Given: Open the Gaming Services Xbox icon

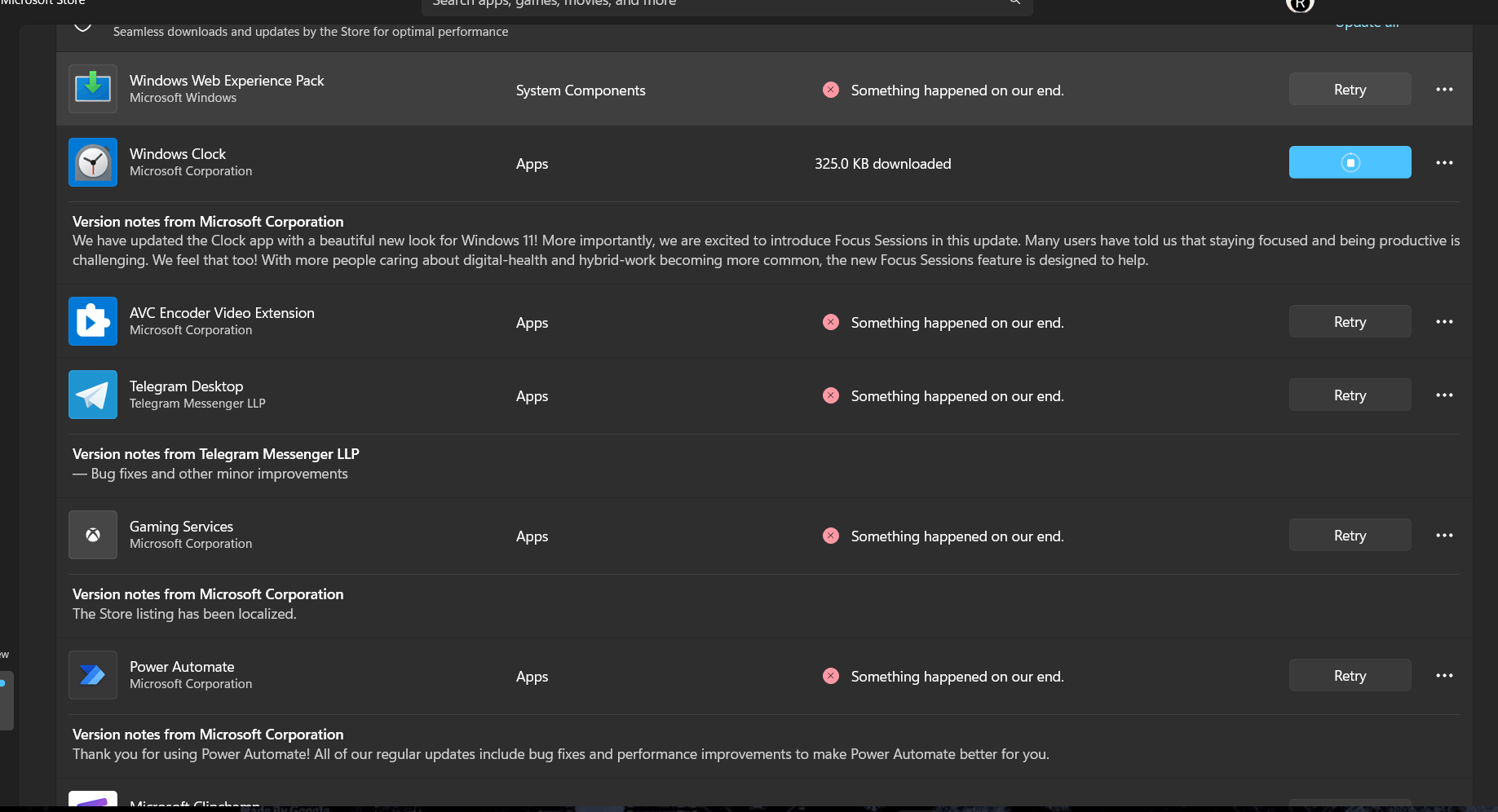Looking at the screenshot, I should tap(93, 535).
